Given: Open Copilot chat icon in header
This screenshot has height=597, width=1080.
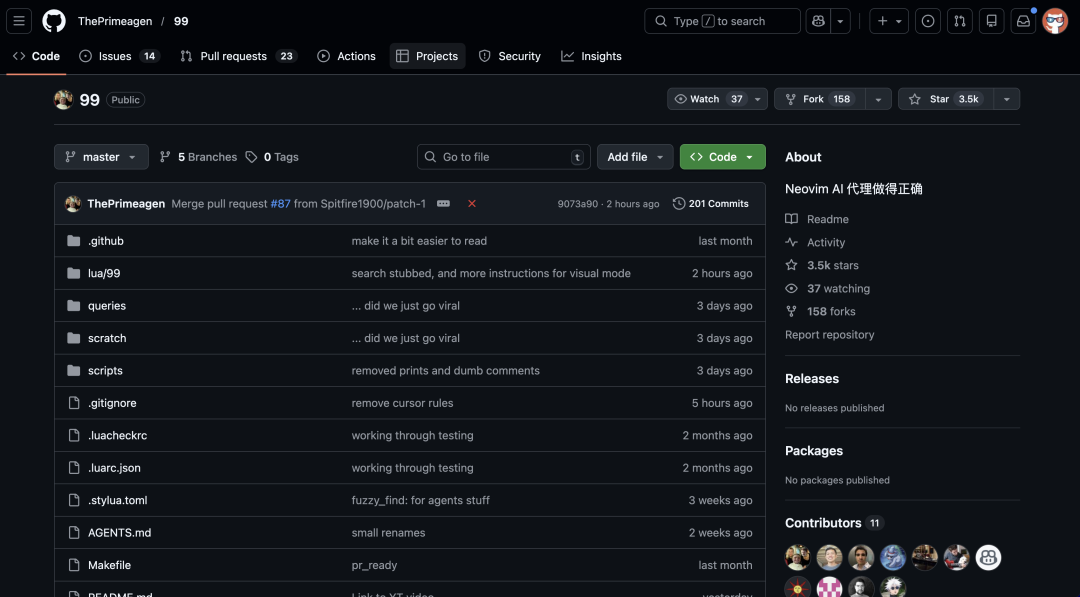Looking at the screenshot, I should (818, 21).
